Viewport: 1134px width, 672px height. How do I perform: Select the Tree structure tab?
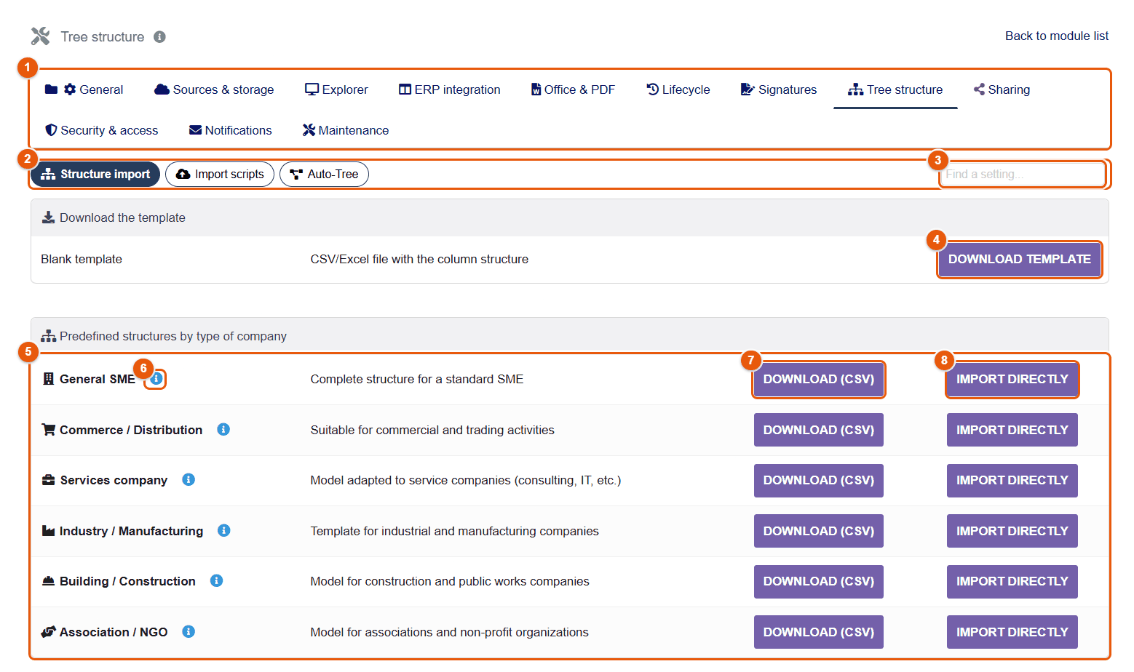click(895, 90)
